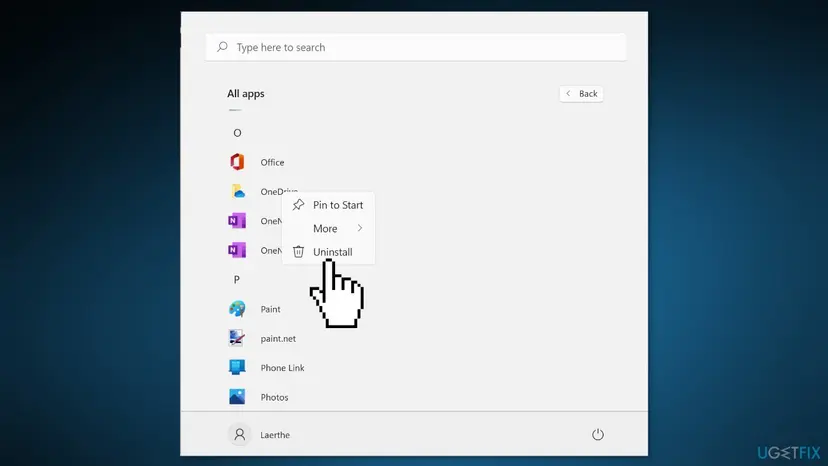Click the Laerthe user avatar icon

click(x=240, y=434)
